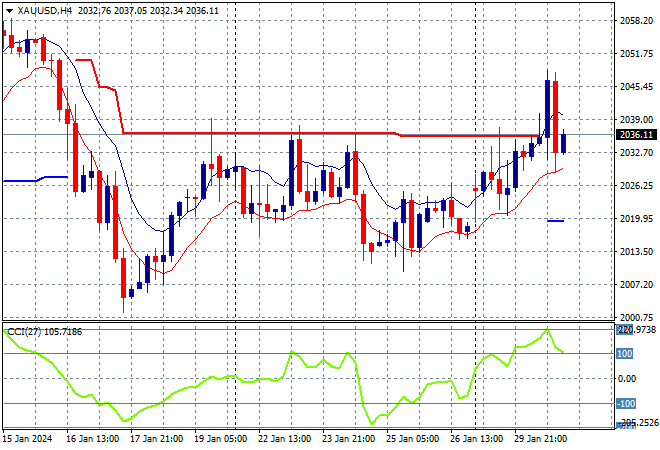Select the CCI level label -100
This screenshot has width=660, height=450.
626,404
